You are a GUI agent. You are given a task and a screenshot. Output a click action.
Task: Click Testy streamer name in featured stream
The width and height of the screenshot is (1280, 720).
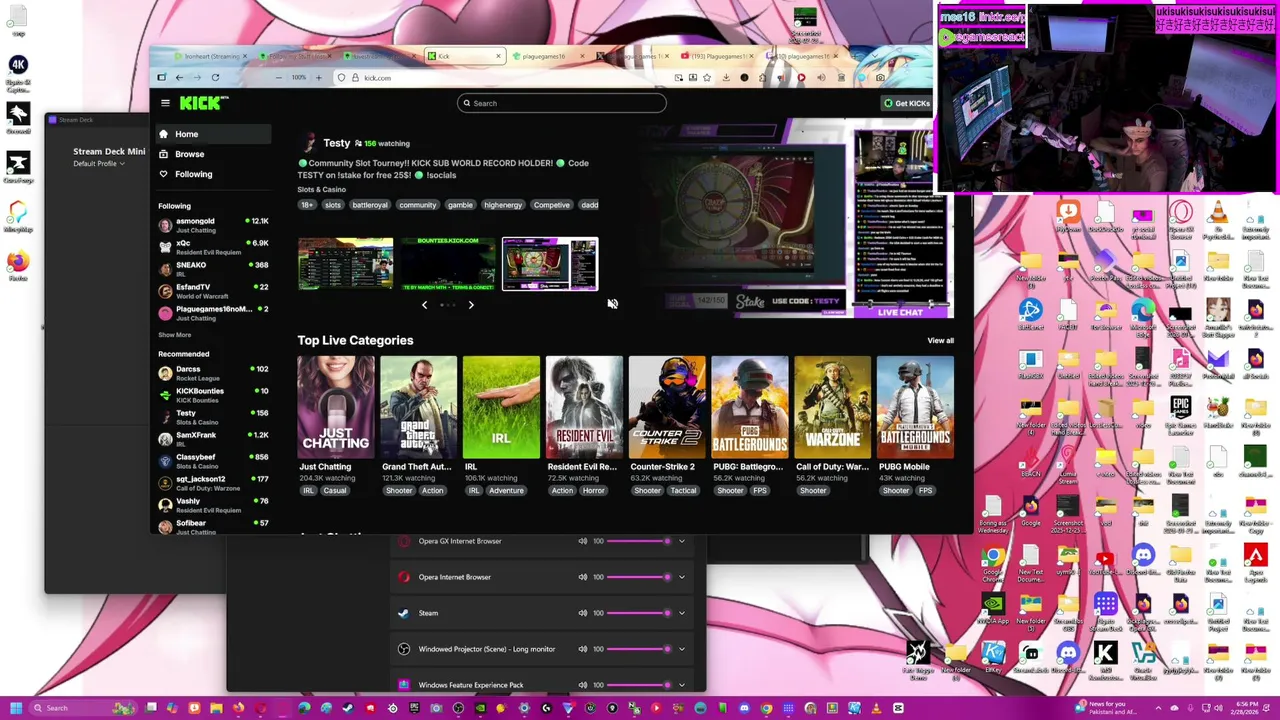tap(337, 143)
